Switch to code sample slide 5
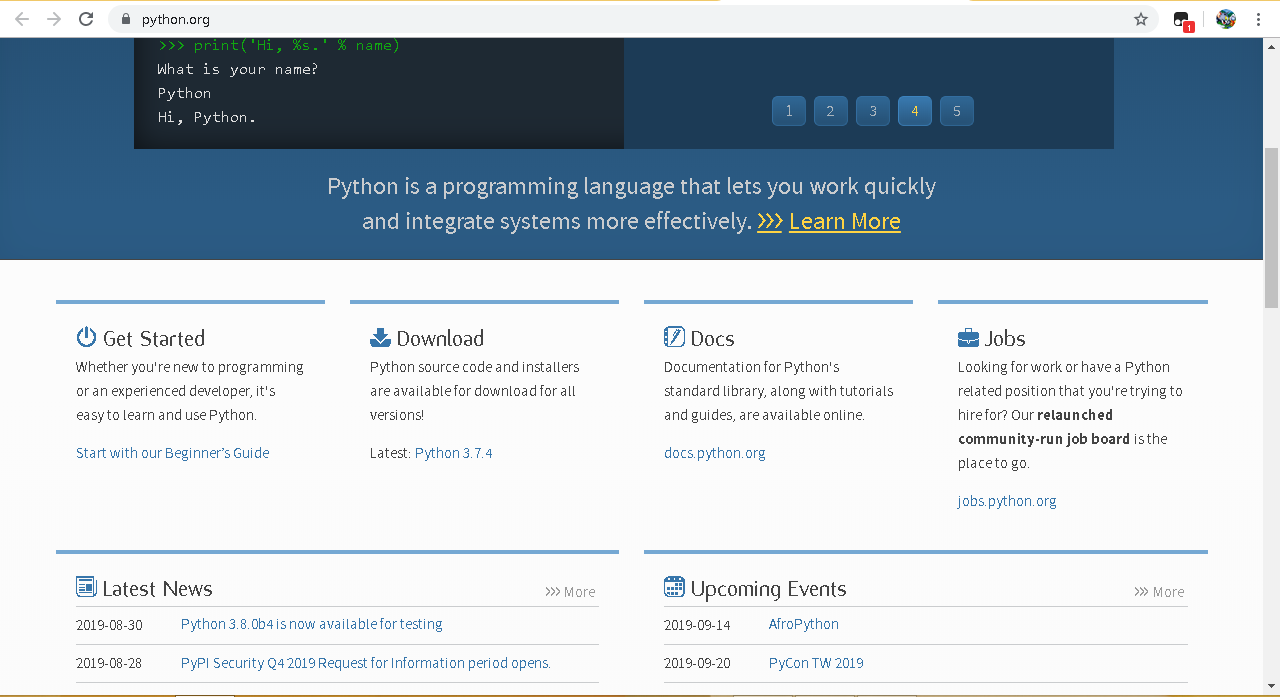Screen dimensions: 1280x697 (x=957, y=111)
